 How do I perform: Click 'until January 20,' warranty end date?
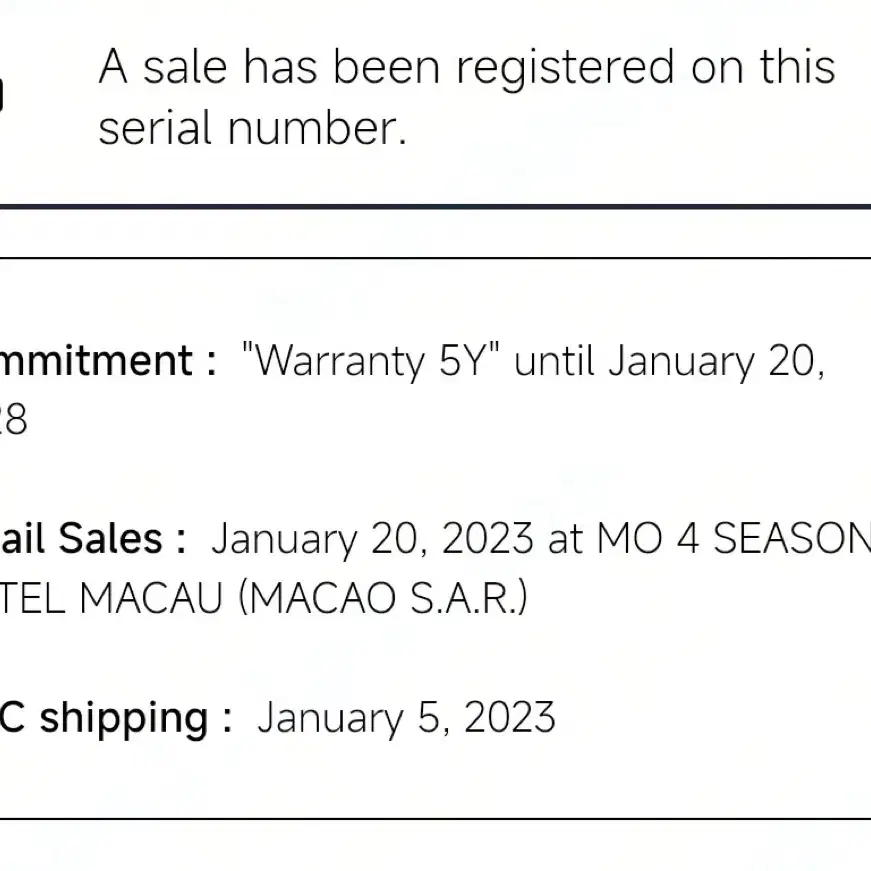coord(669,361)
